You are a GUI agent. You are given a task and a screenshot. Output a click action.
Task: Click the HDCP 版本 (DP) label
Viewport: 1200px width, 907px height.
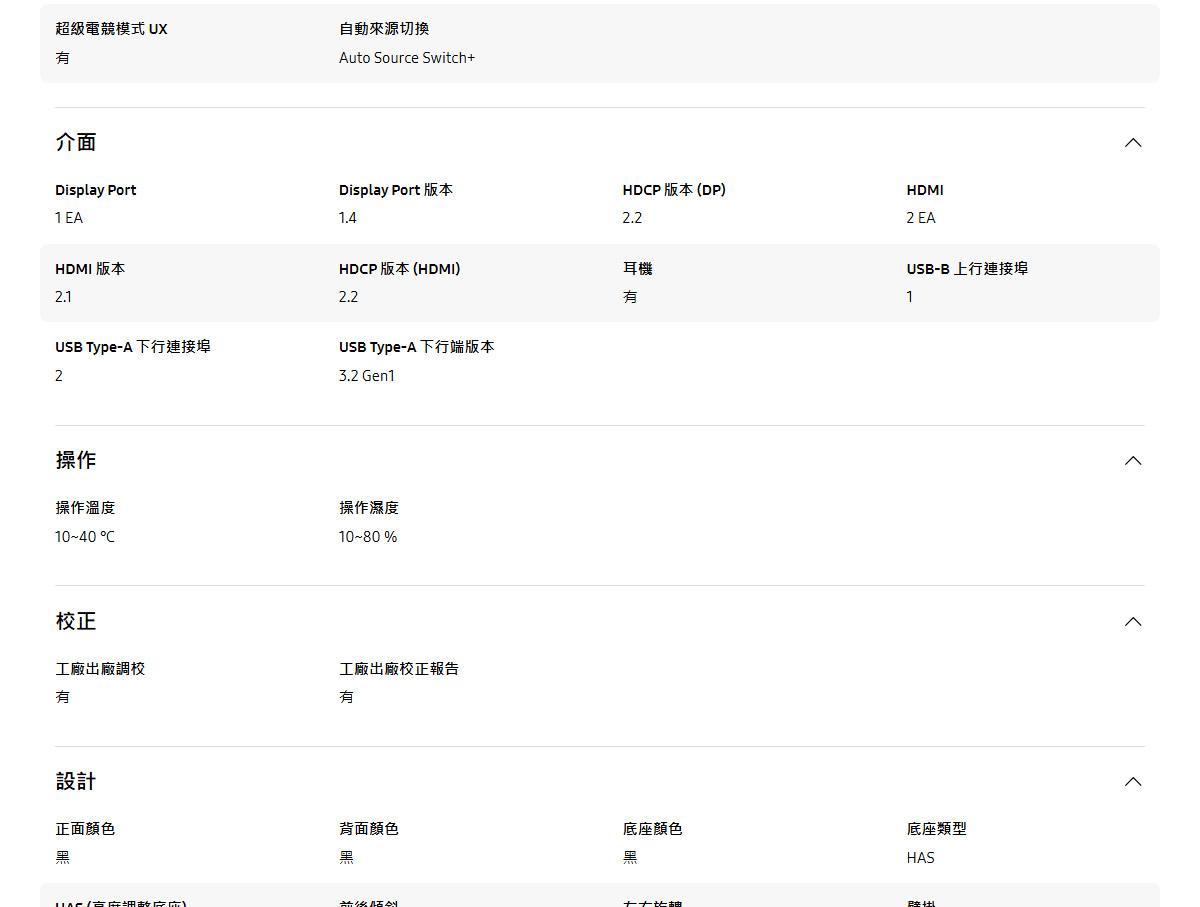pyautogui.click(x=673, y=190)
